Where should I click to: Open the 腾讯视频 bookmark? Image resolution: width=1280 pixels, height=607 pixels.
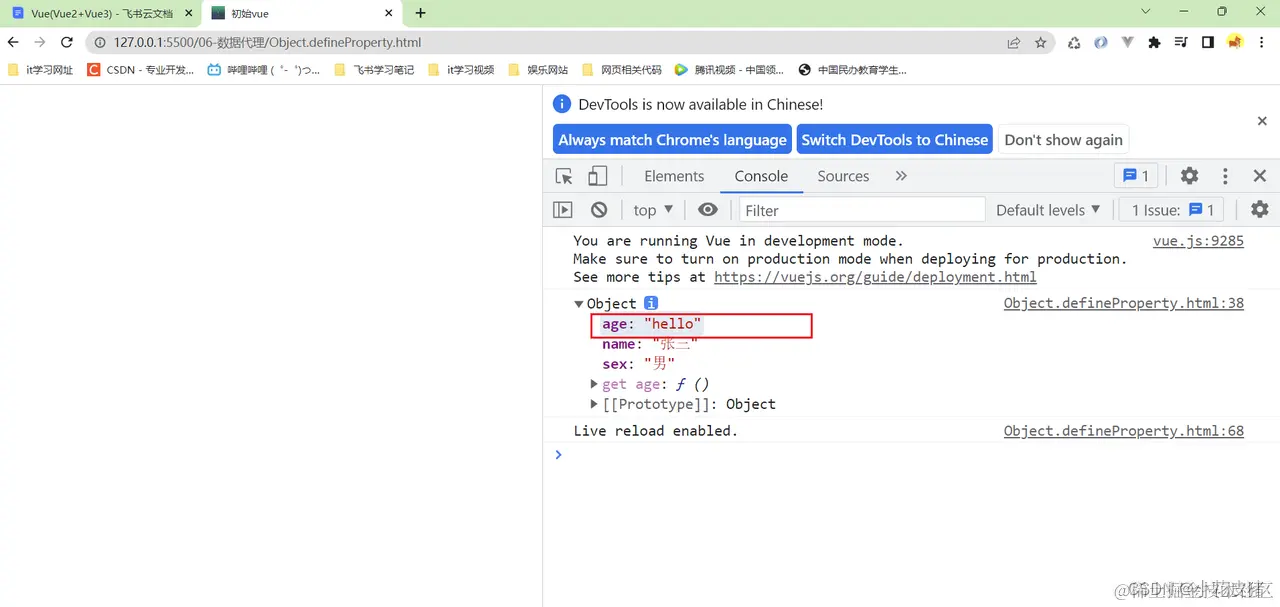729,70
